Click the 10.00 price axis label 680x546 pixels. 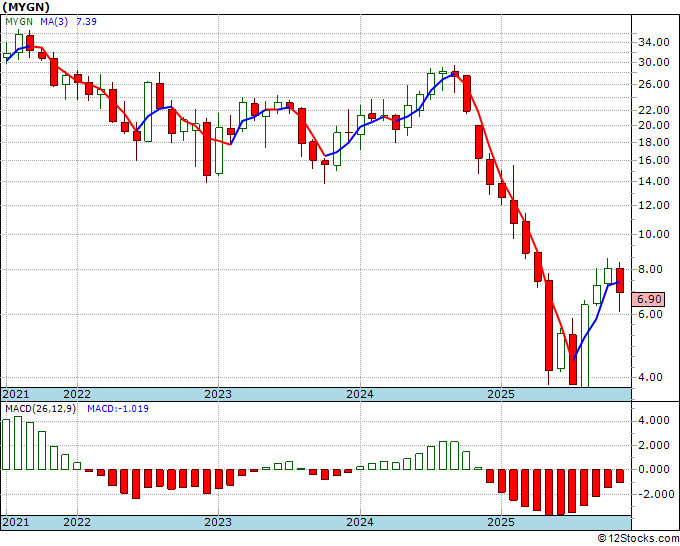(654, 235)
